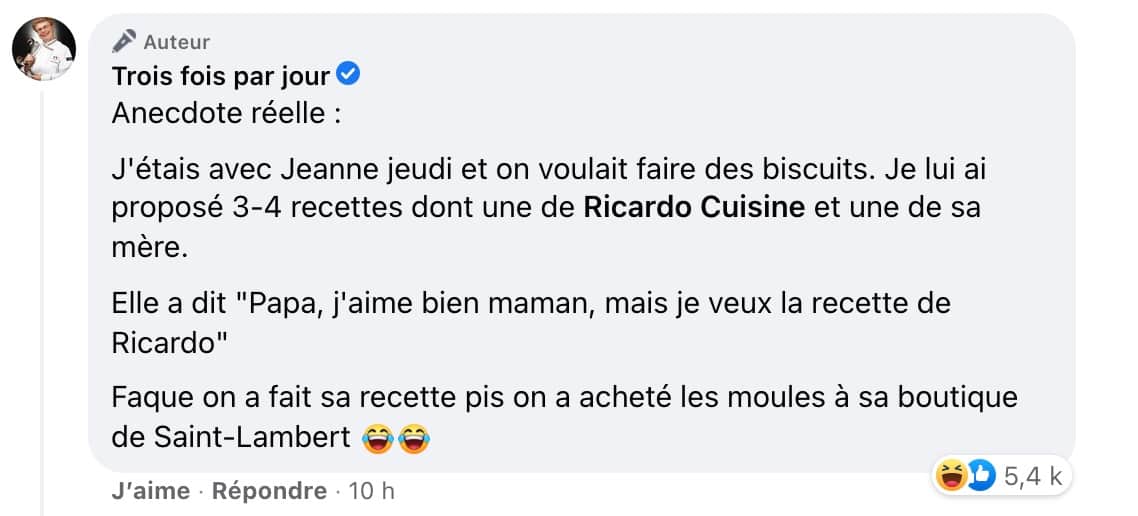
Task: Click the vertical thread line under avatar
Action: tap(43, 300)
